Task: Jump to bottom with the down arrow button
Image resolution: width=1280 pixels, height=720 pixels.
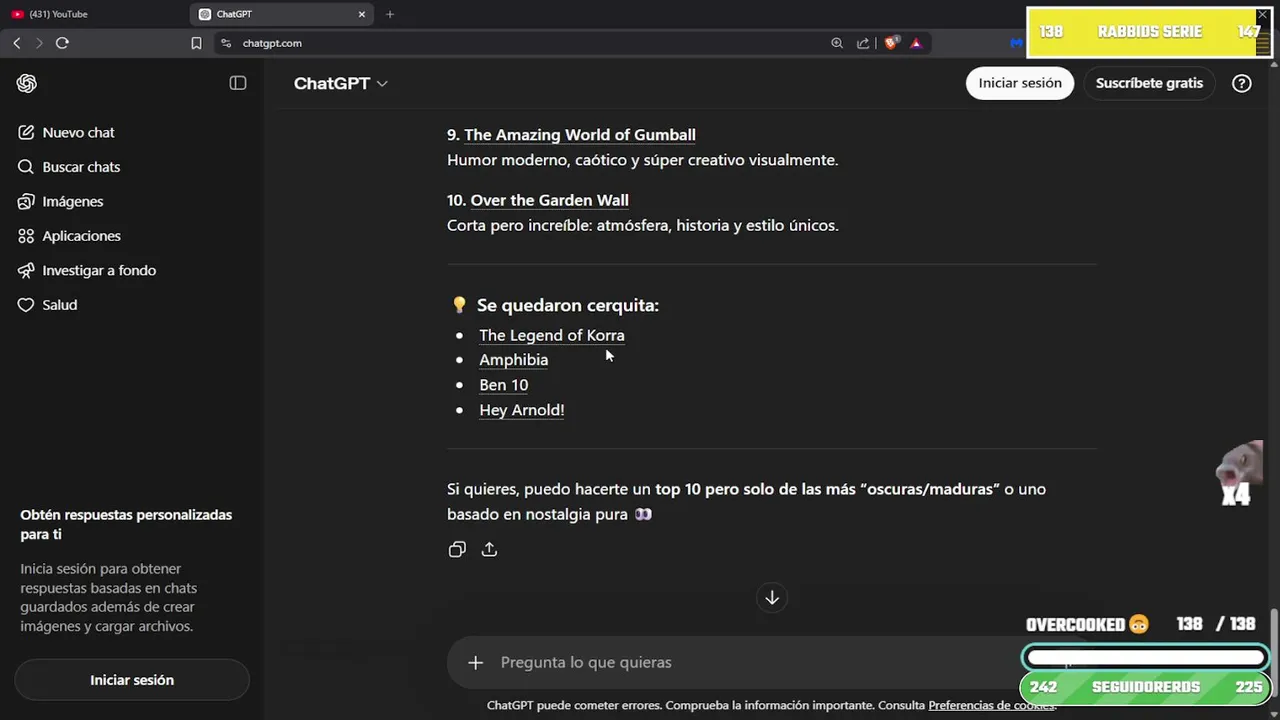Action: tap(772, 598)
